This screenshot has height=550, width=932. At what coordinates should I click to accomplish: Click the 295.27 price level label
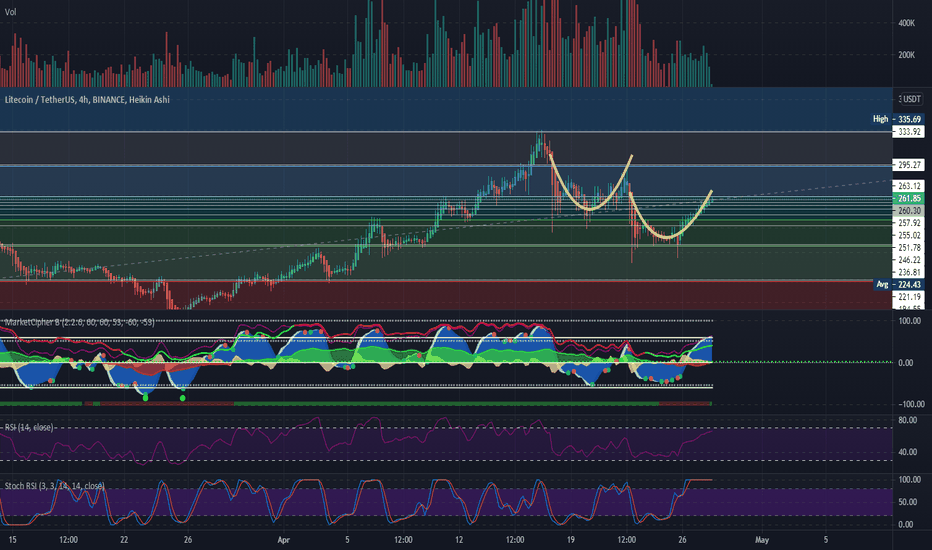tap(909, 165)
